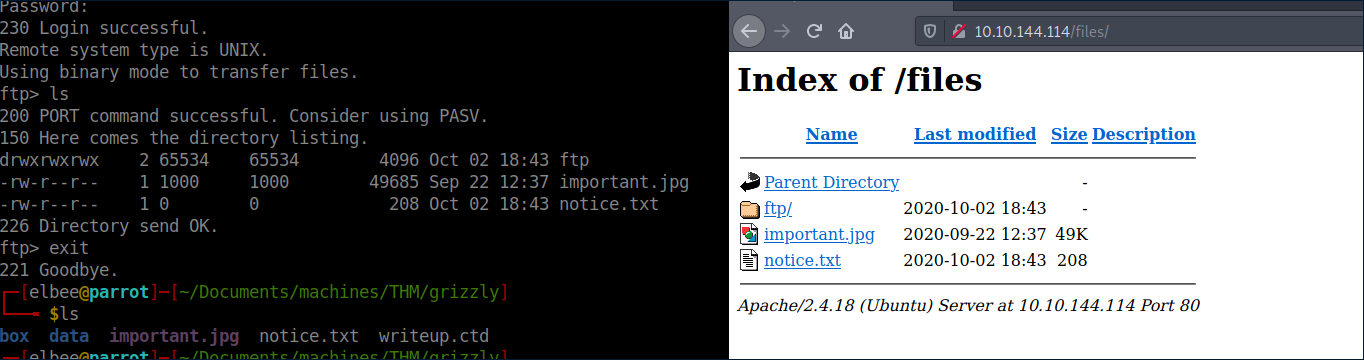Click the 'ftp> exit' command line

(x=44, y=248)
